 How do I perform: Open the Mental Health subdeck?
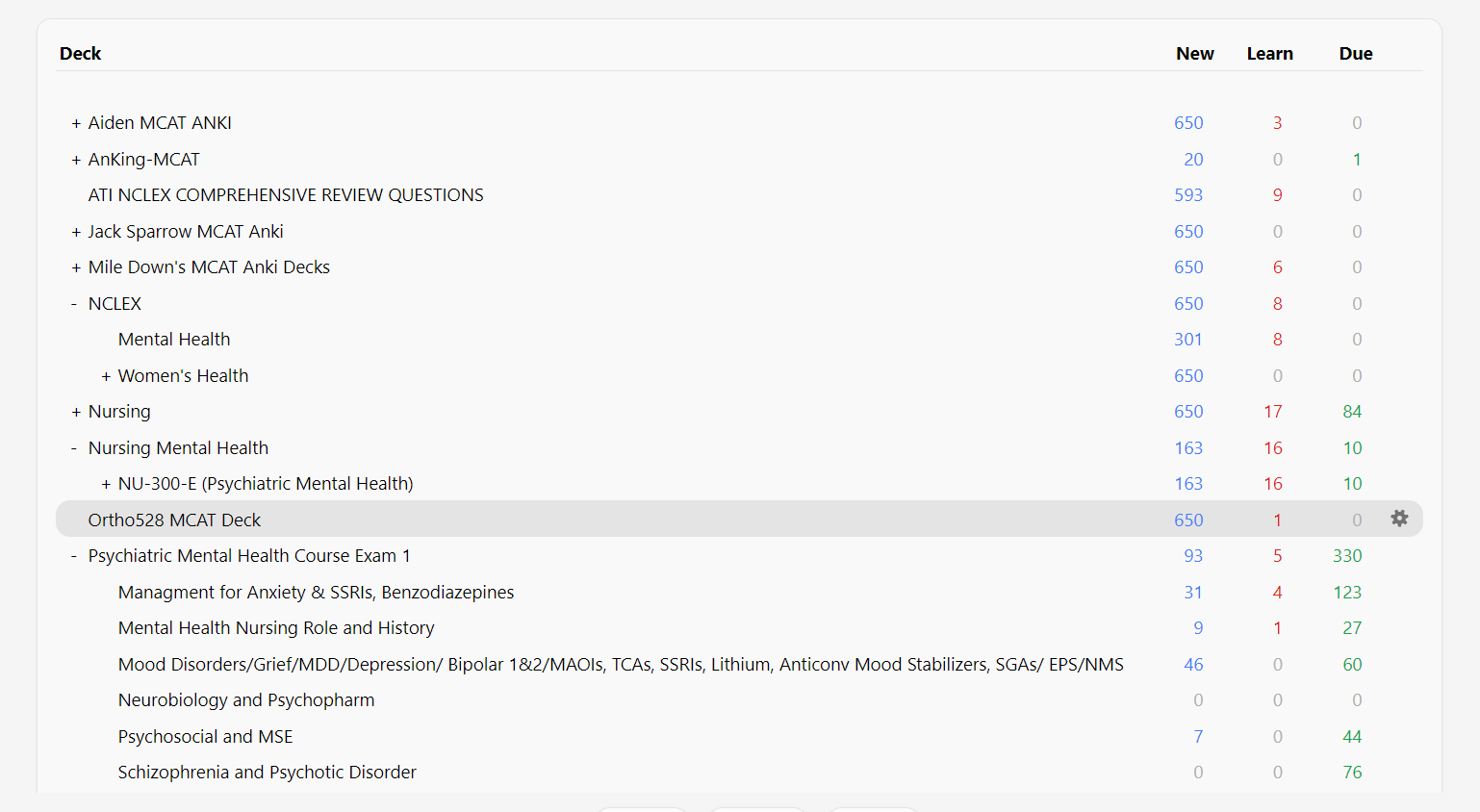pyautogui.click(x=174, y=340)
